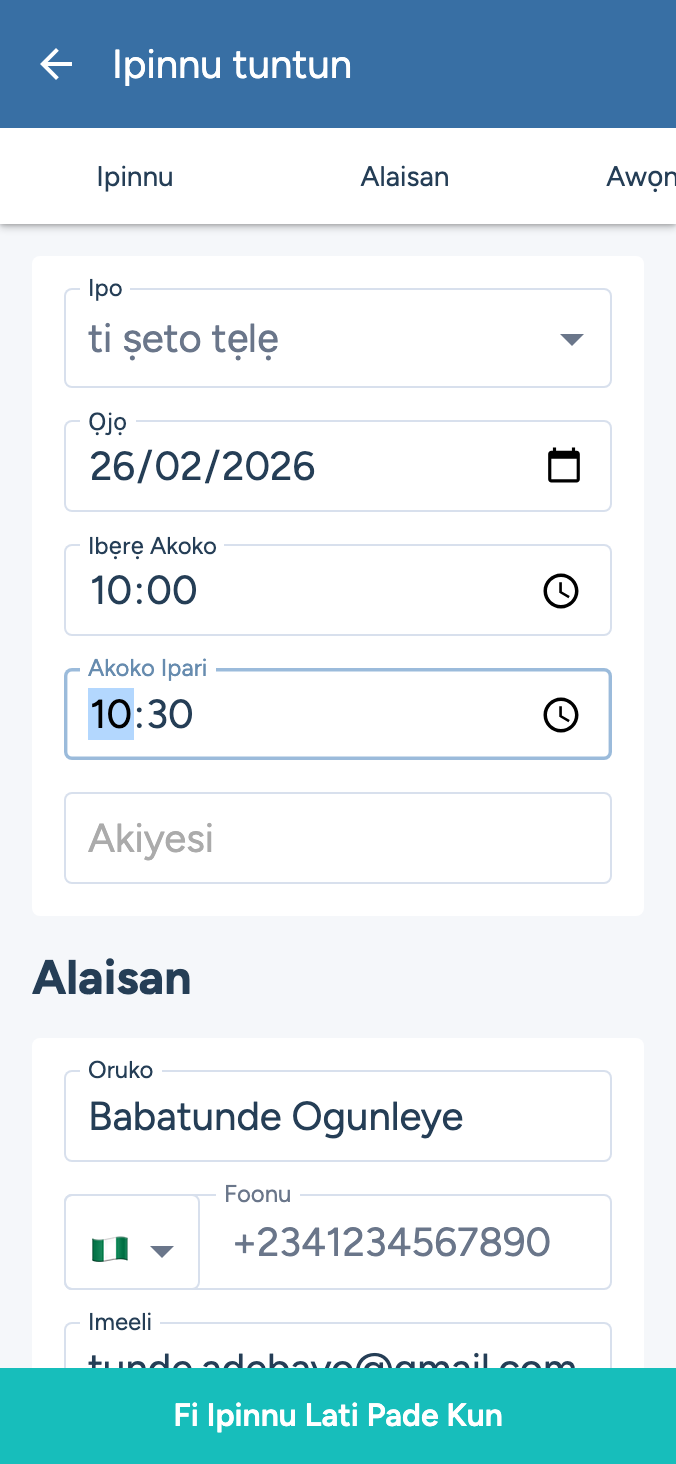Open the calendar picker icon in Ọjọ field
Screen dimensions: 676x1464
pos(564,466)
